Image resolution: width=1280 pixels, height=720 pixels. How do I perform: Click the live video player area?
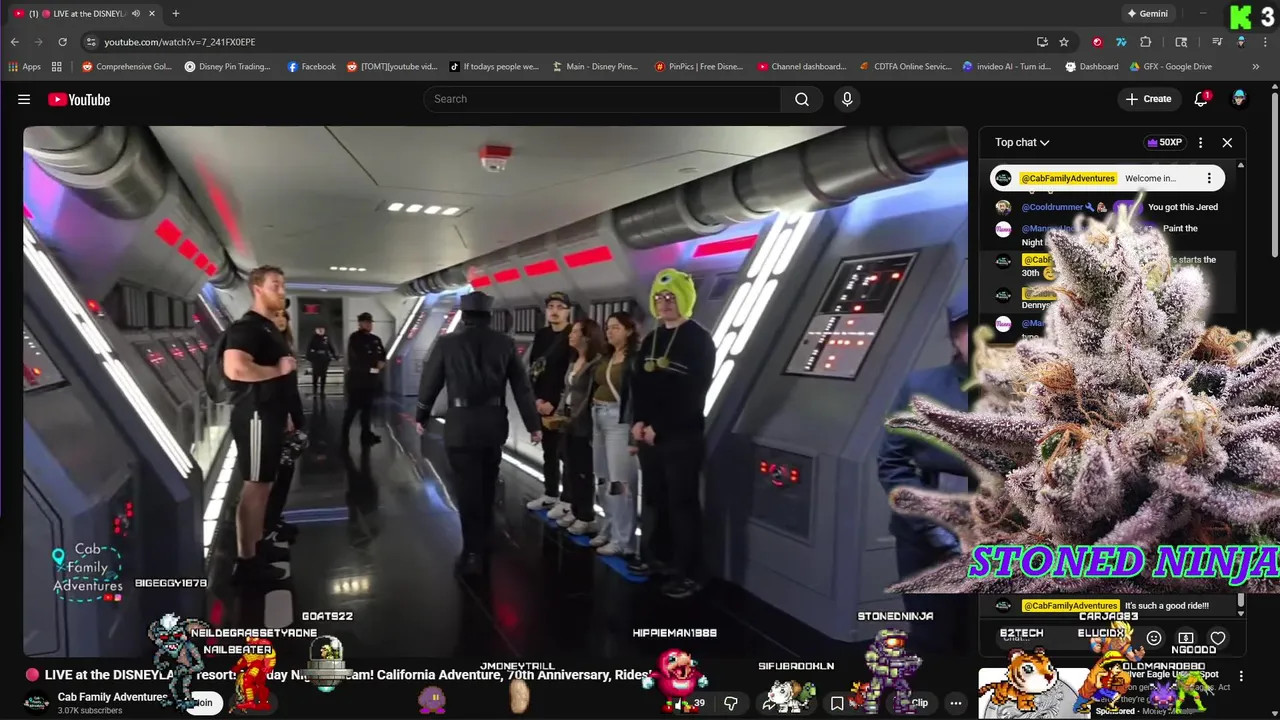pyautogui.click(x=495, y=390)
